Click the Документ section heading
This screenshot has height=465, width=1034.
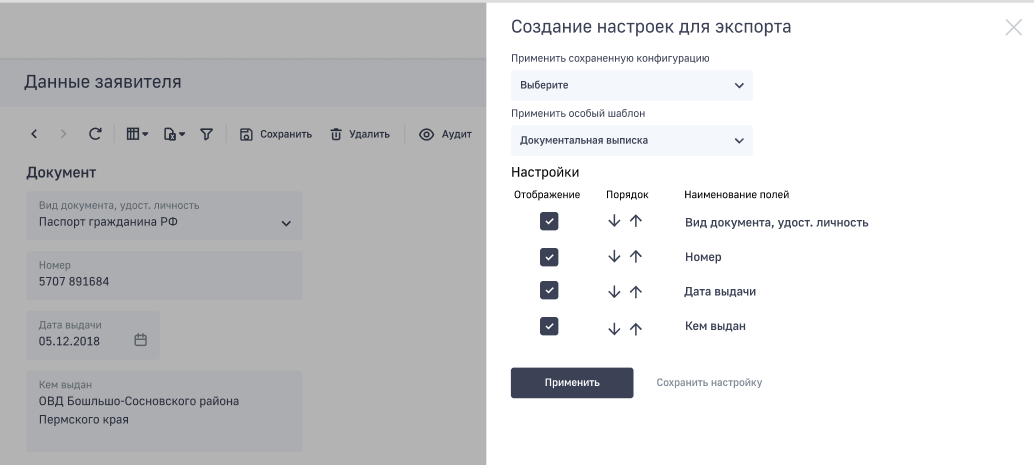pyautogui.click(x=61, y=173)
